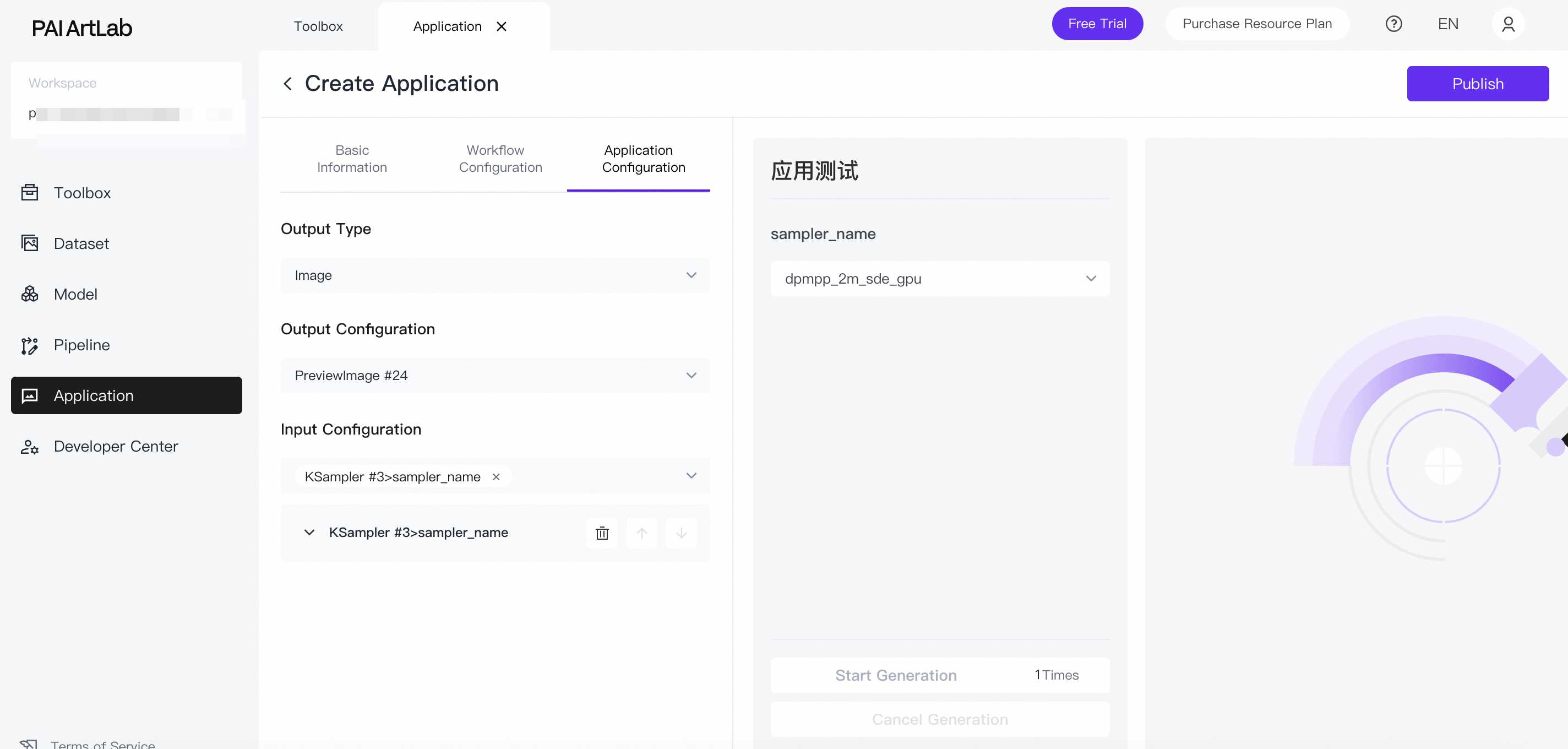
Task: Go to Dataset in the sidebar
Action: 81,243
